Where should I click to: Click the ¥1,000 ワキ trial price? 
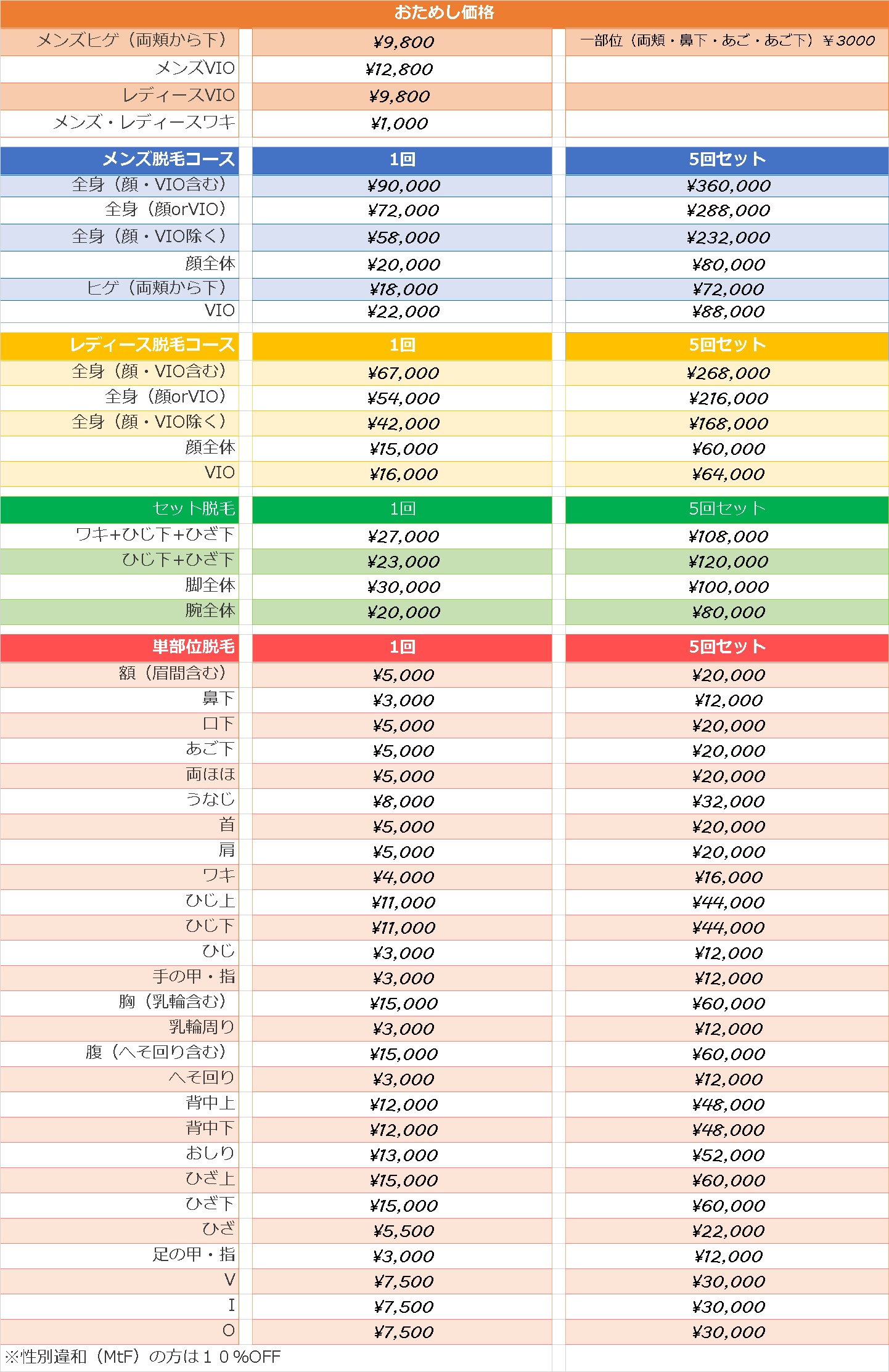[x=399, y=123]
